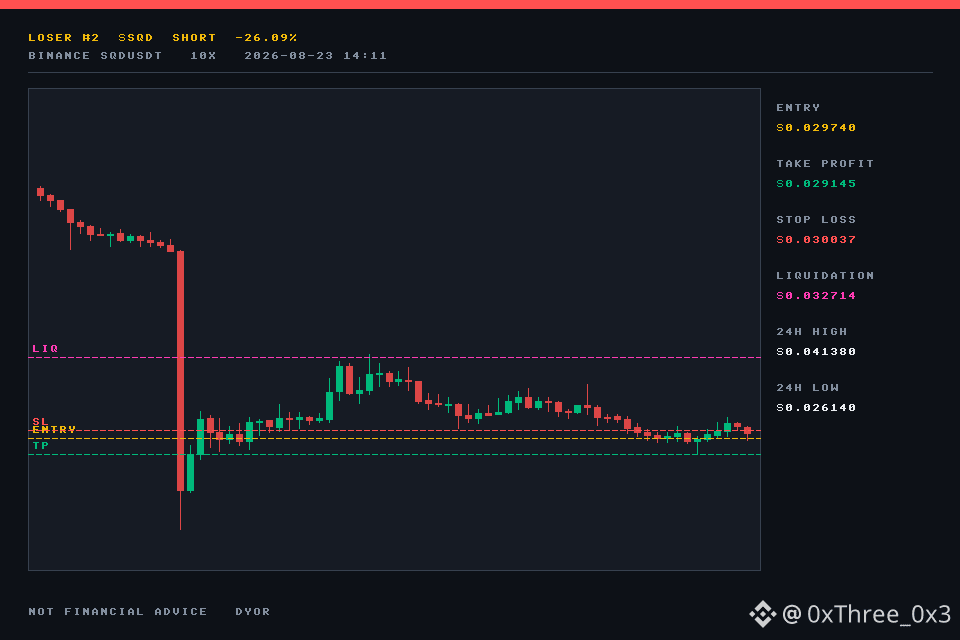The width and height of the screenshot is (960, 640).
Task: Click the STOP LOSS heading
Action: (816, 219)
